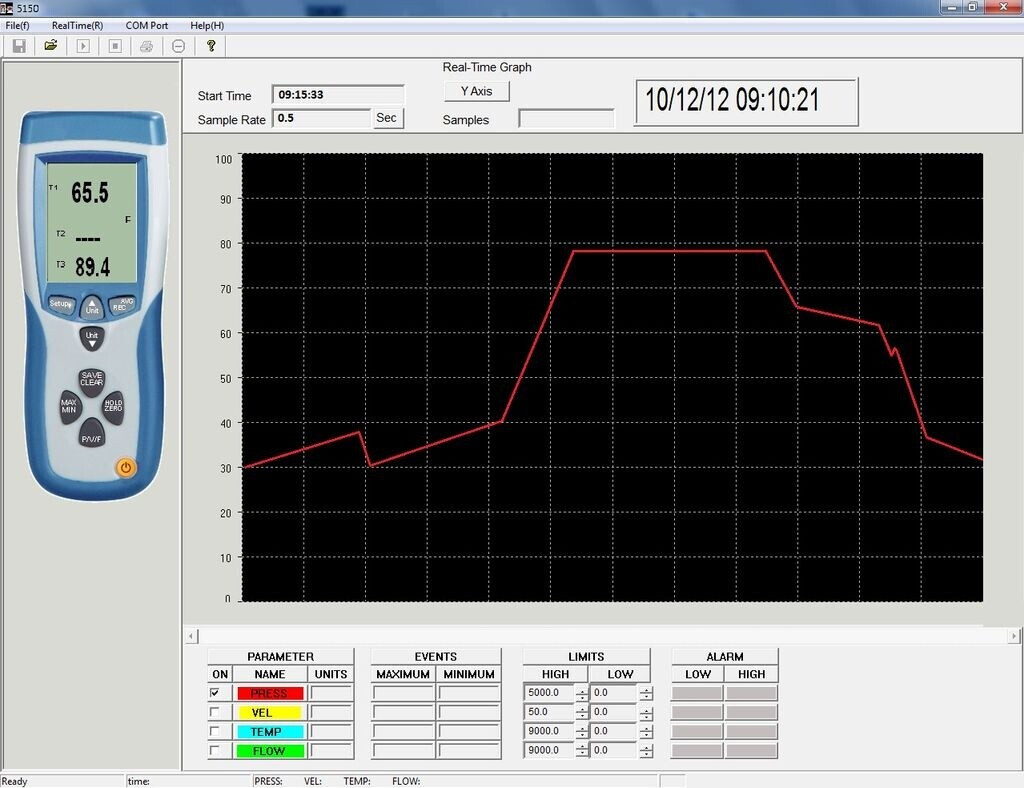Adjust the VEL low limit spinner
This screenshot has width=1024, height=788.
(x=646, y=712)
